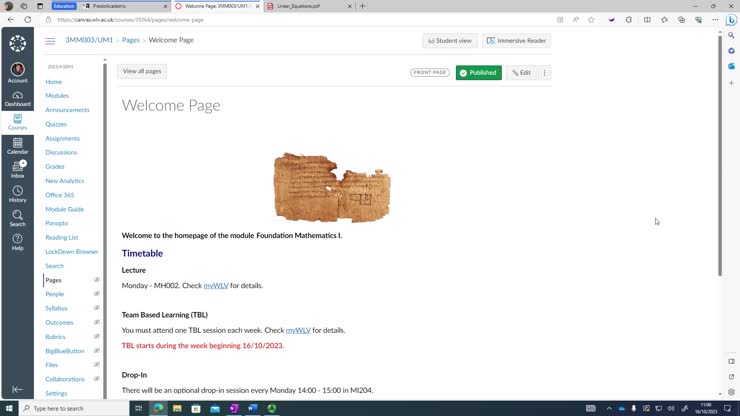The image size is (740, 416).
Task: Toggle the hidden eye icon beside Files
Action: pyautogui.click(x=97, y=365)
